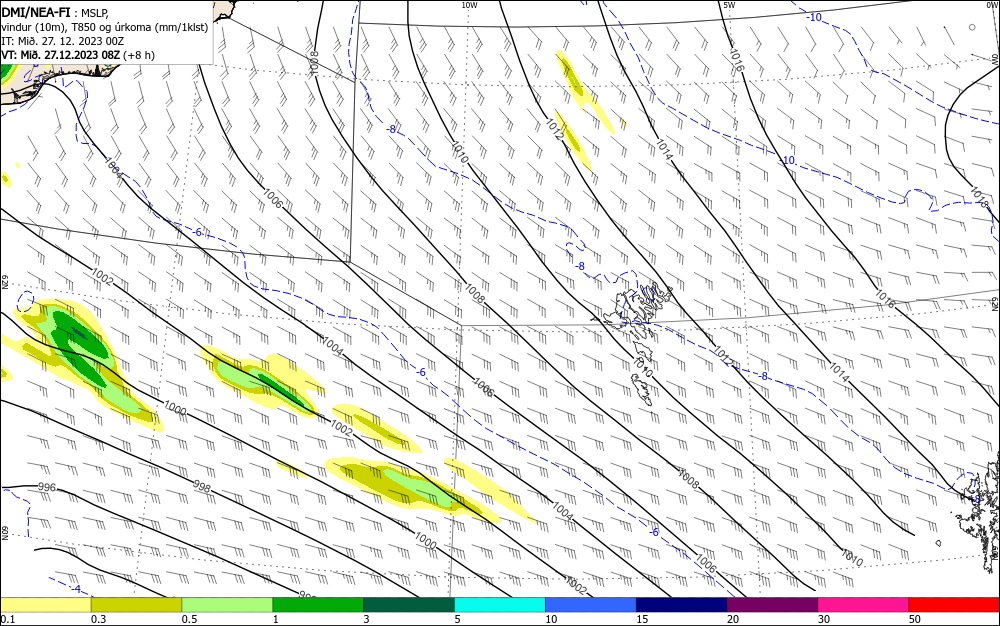Screen dimensions: 1000x626
Task: Click the olive 0.3–0.5 mm legend swatch
Action: pos(136,604)
